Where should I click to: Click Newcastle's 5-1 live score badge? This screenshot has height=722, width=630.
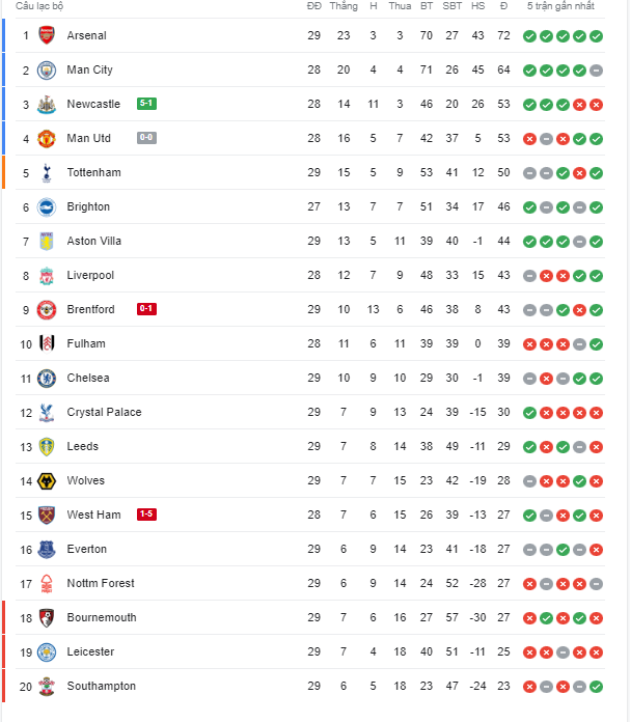tap(147, 104)
